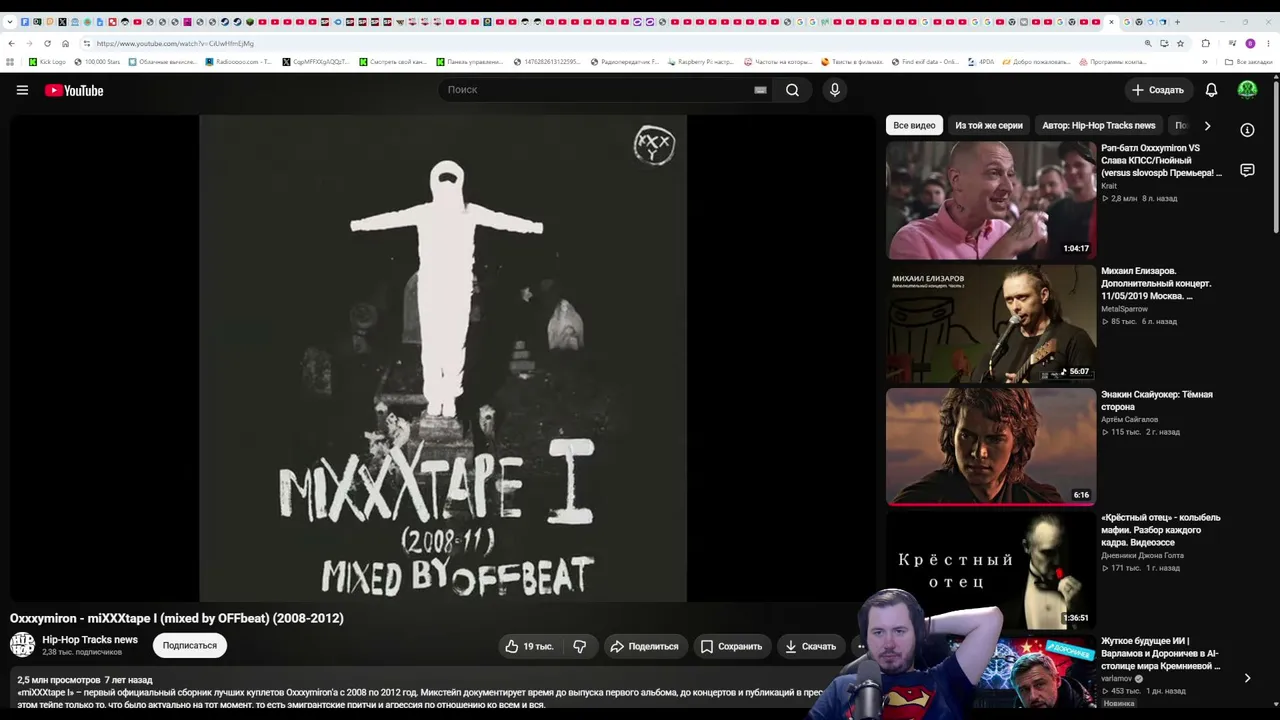Open media controls icon in browser toolbar
The height and width of the screenshot is (720, 1280).
point(1231,43)
